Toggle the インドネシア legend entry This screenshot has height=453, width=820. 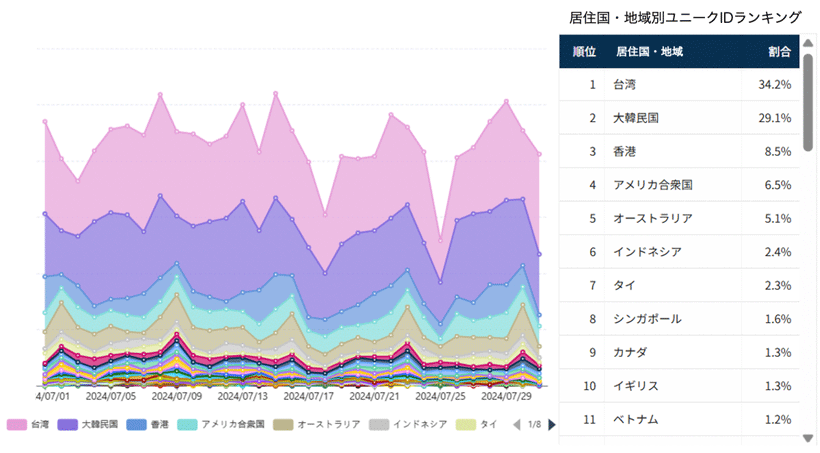pos(408,424)
